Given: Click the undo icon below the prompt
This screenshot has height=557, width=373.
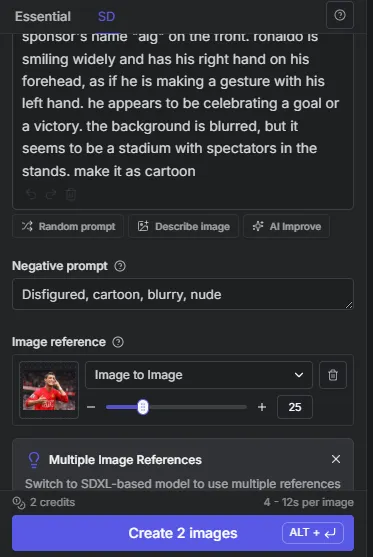Looking at the screenshot, I should coord(31,194).
